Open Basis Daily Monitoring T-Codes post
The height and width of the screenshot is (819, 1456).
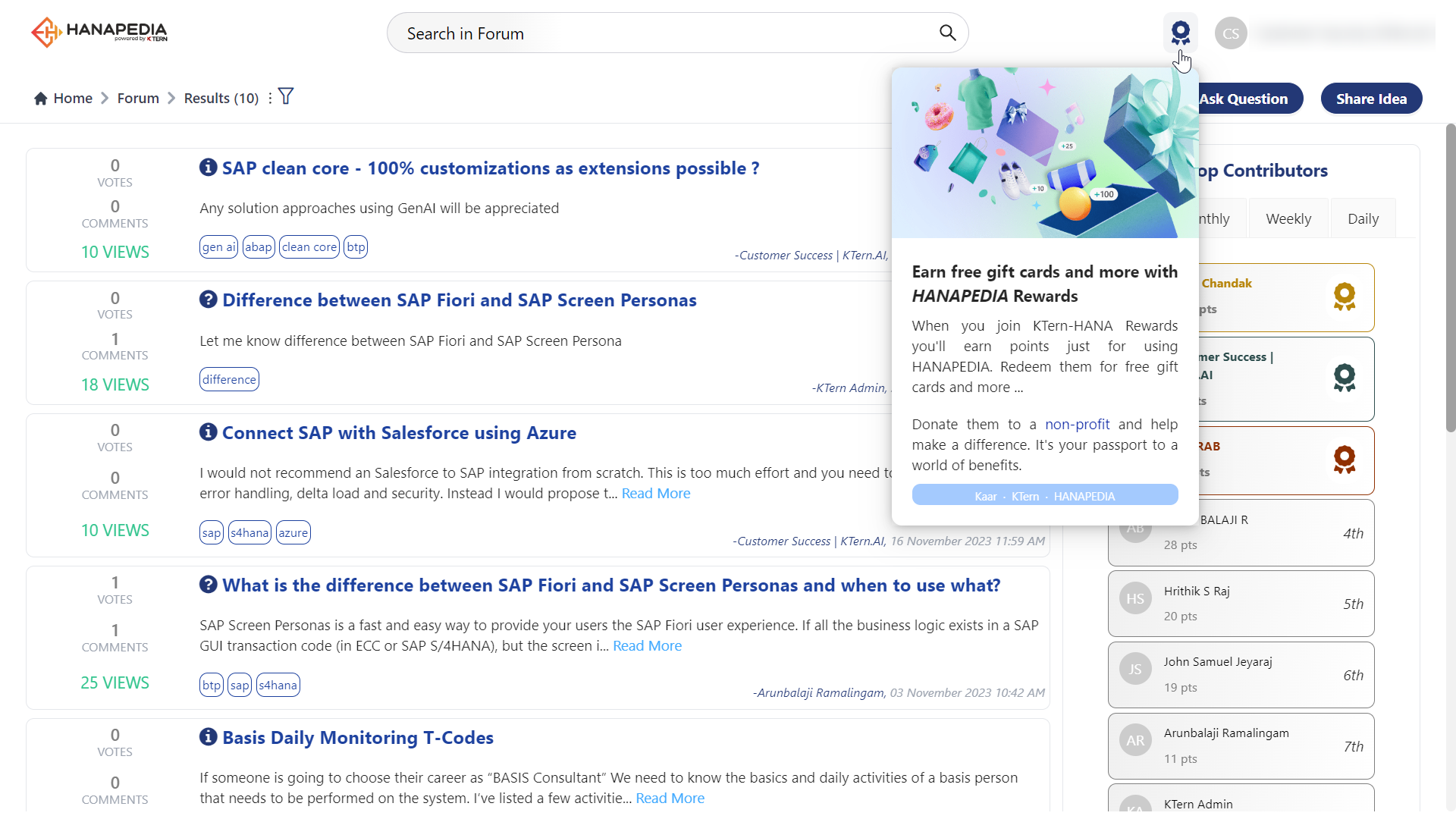[x=358, y=738]
